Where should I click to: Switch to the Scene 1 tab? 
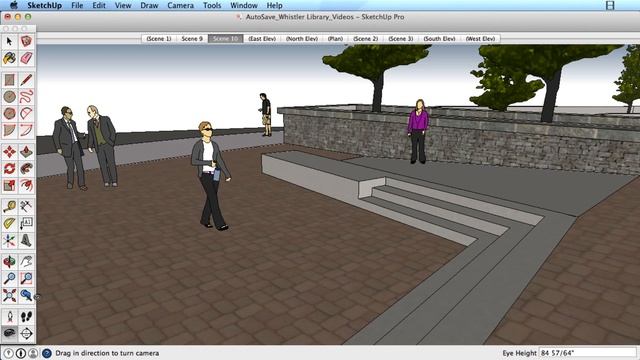coord(159,38)
